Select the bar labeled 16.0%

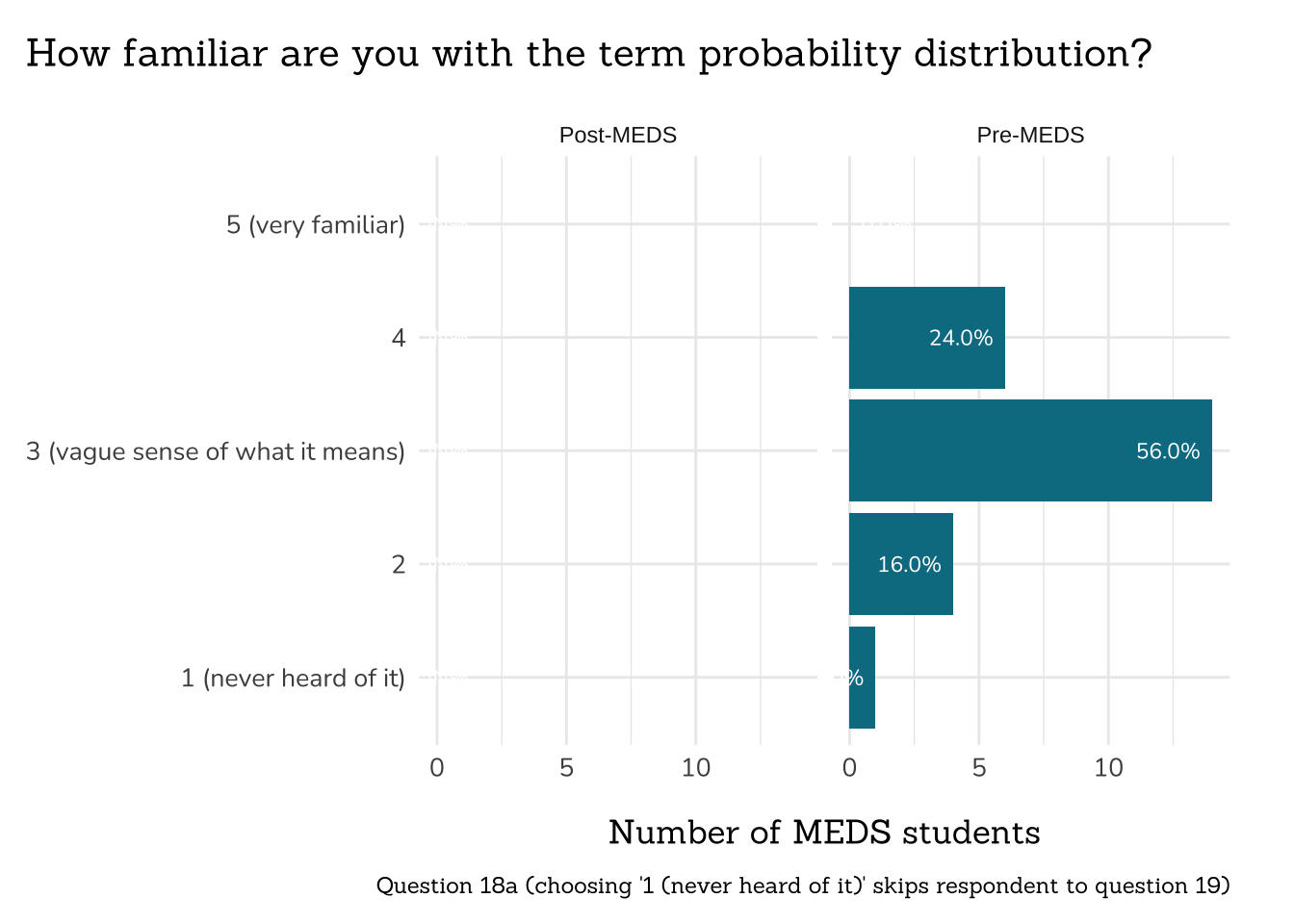[x=900, y=564]
